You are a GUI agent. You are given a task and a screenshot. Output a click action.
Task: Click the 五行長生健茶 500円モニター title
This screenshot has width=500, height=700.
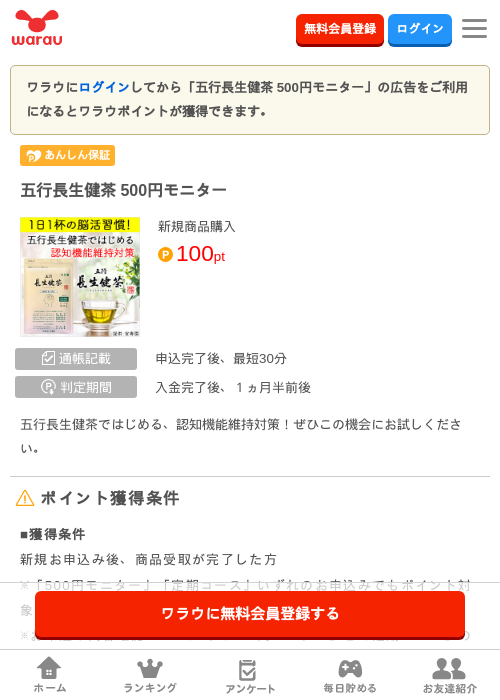click(x=124, y=190)
